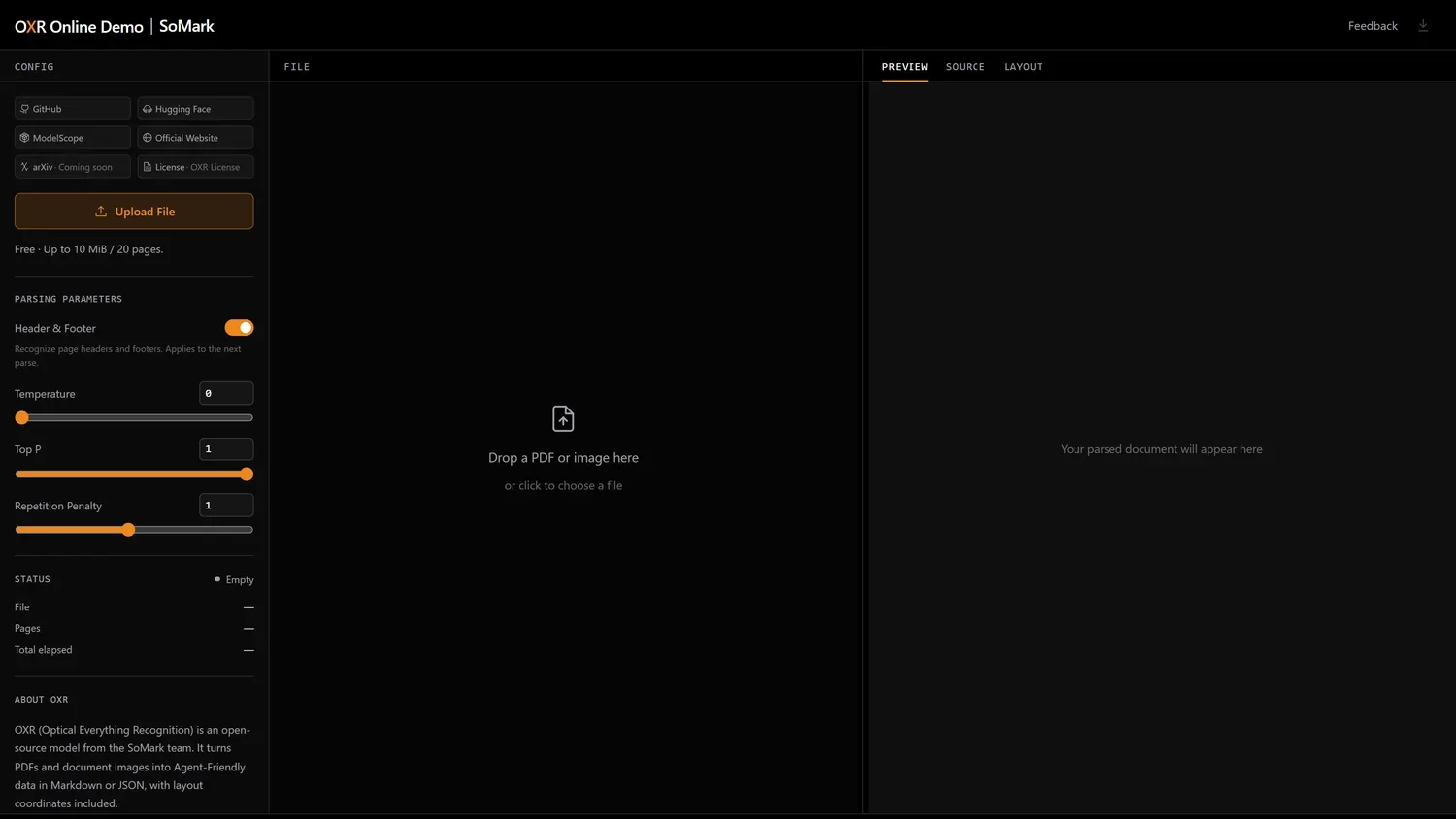The height and width of the screenshot is (819, 1456).
Task: Open the Hugging Face icon link
Action: pos(148,109)
